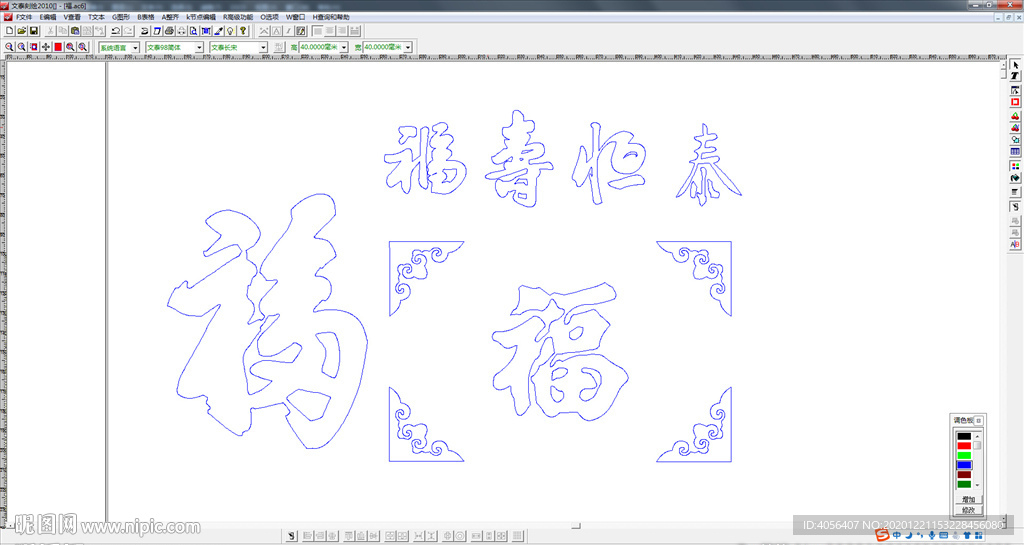The image size is (1024, 545).
Task: Click the 修改 button in the palette
Action: [968, 510]
